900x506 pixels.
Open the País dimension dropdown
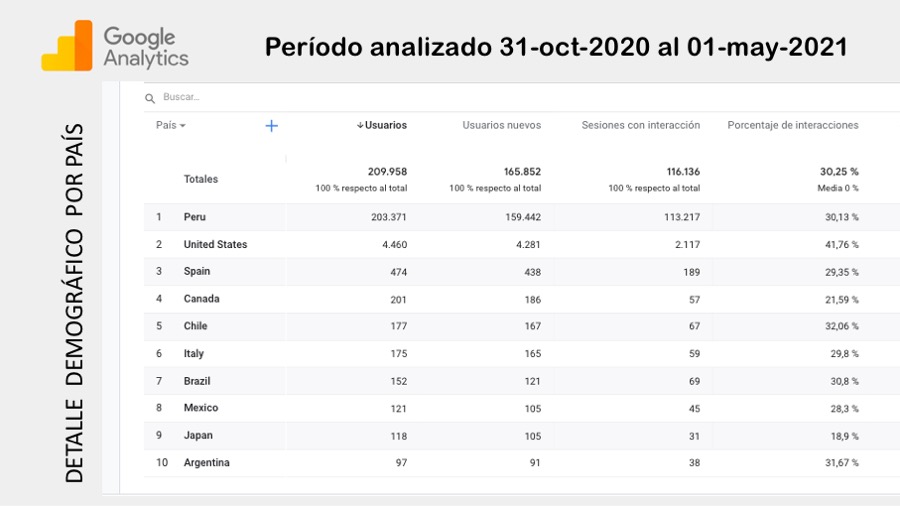(x=171, y=126)
